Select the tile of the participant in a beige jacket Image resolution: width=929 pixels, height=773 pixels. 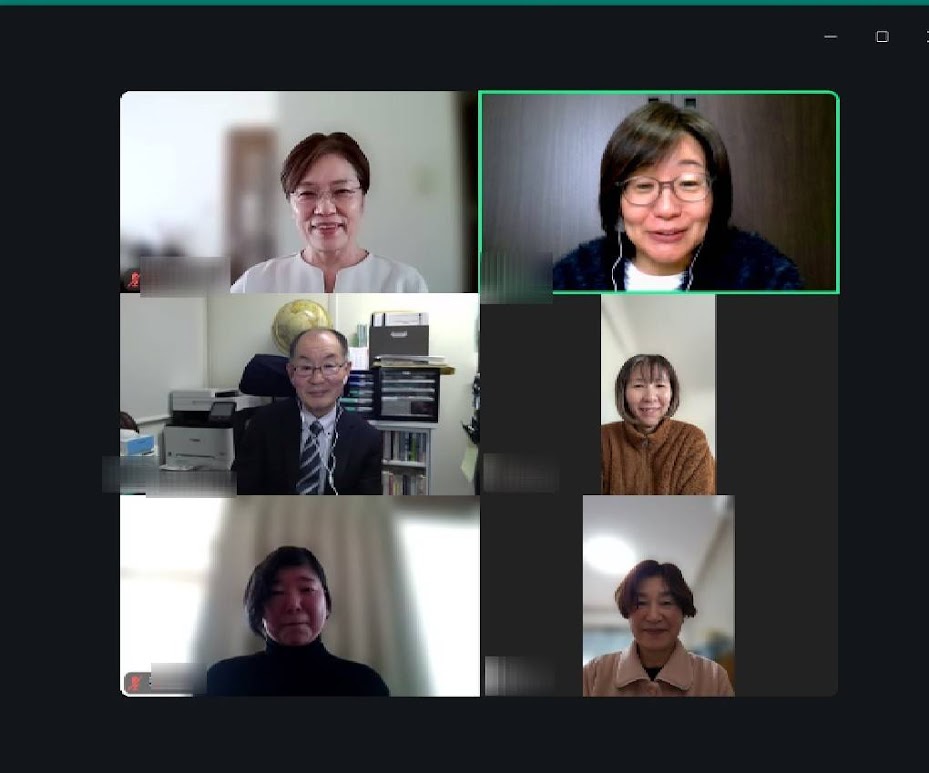click(x=658, y=596)
